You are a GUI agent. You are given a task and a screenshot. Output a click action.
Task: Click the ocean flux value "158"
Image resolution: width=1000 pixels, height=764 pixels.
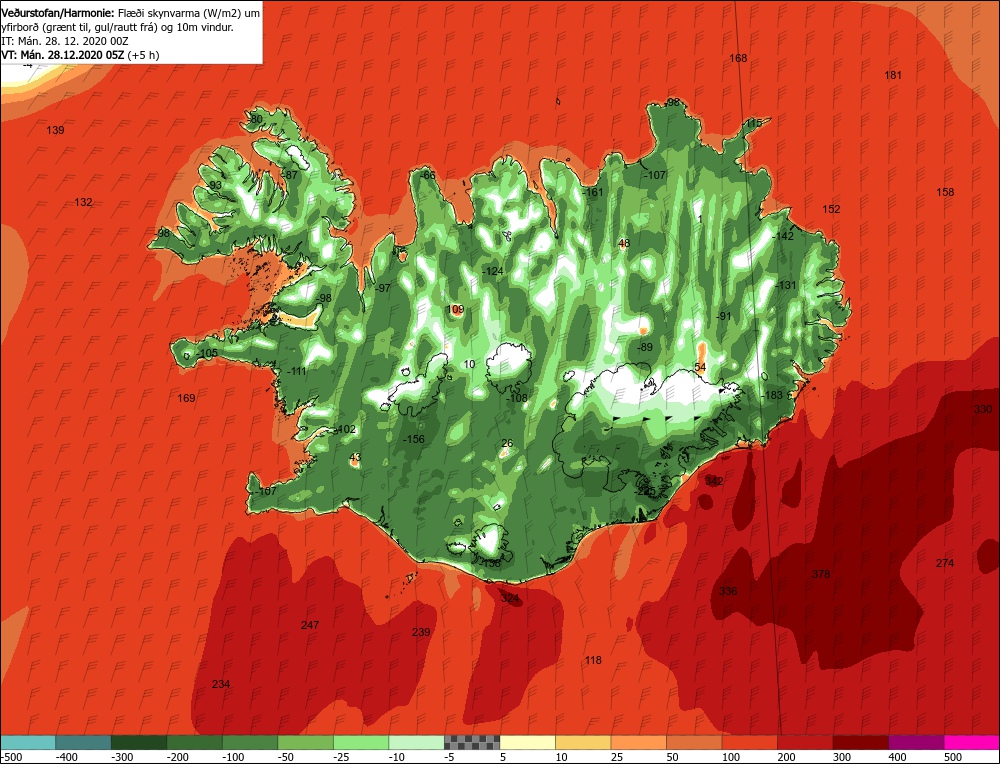[945, 192]
